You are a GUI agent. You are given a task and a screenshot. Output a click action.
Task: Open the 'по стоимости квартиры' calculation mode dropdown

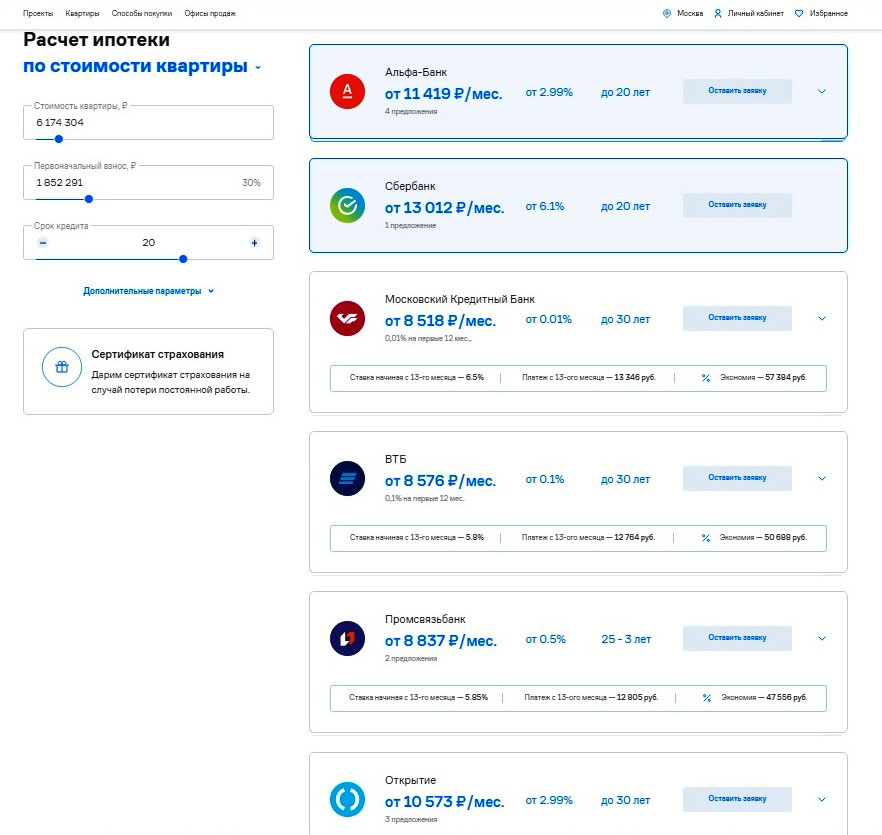coord(142,66)
